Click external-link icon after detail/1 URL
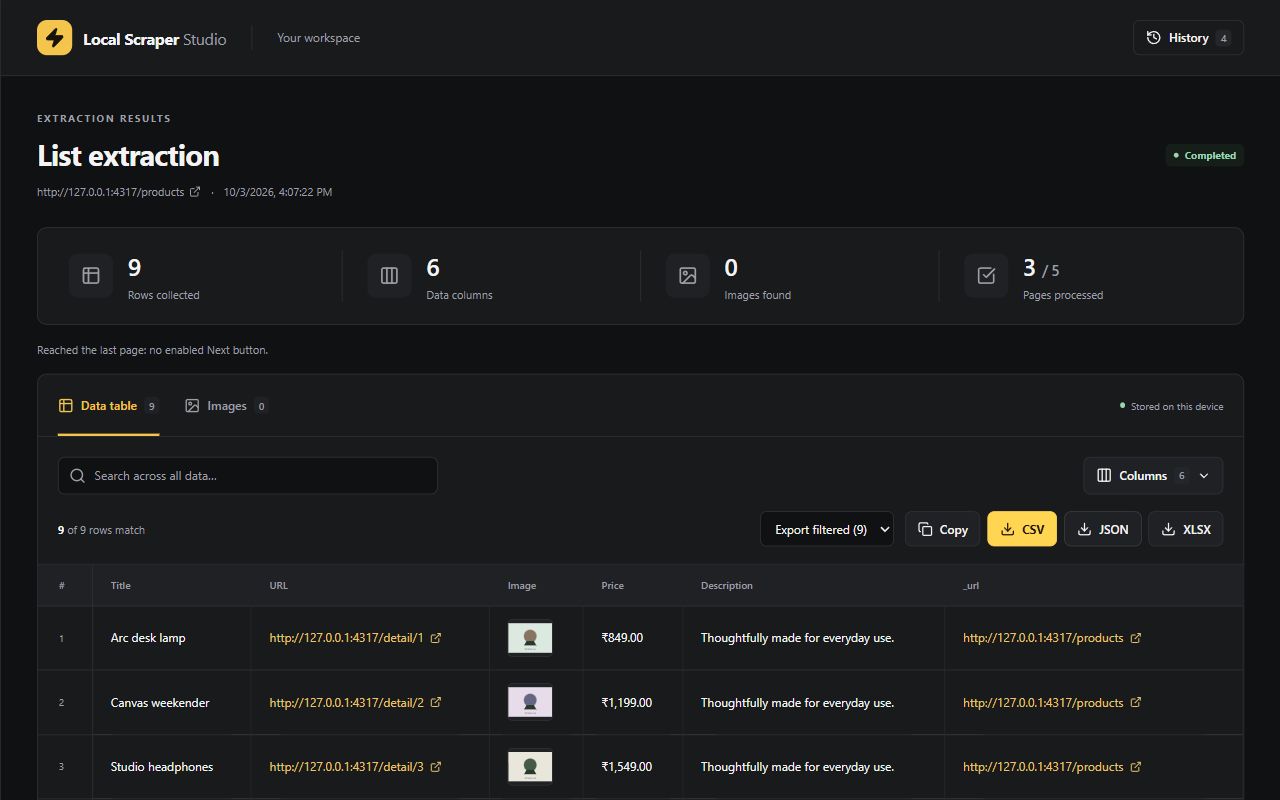The width and height of the screenshot is (1280, 800). click(436, 638)
